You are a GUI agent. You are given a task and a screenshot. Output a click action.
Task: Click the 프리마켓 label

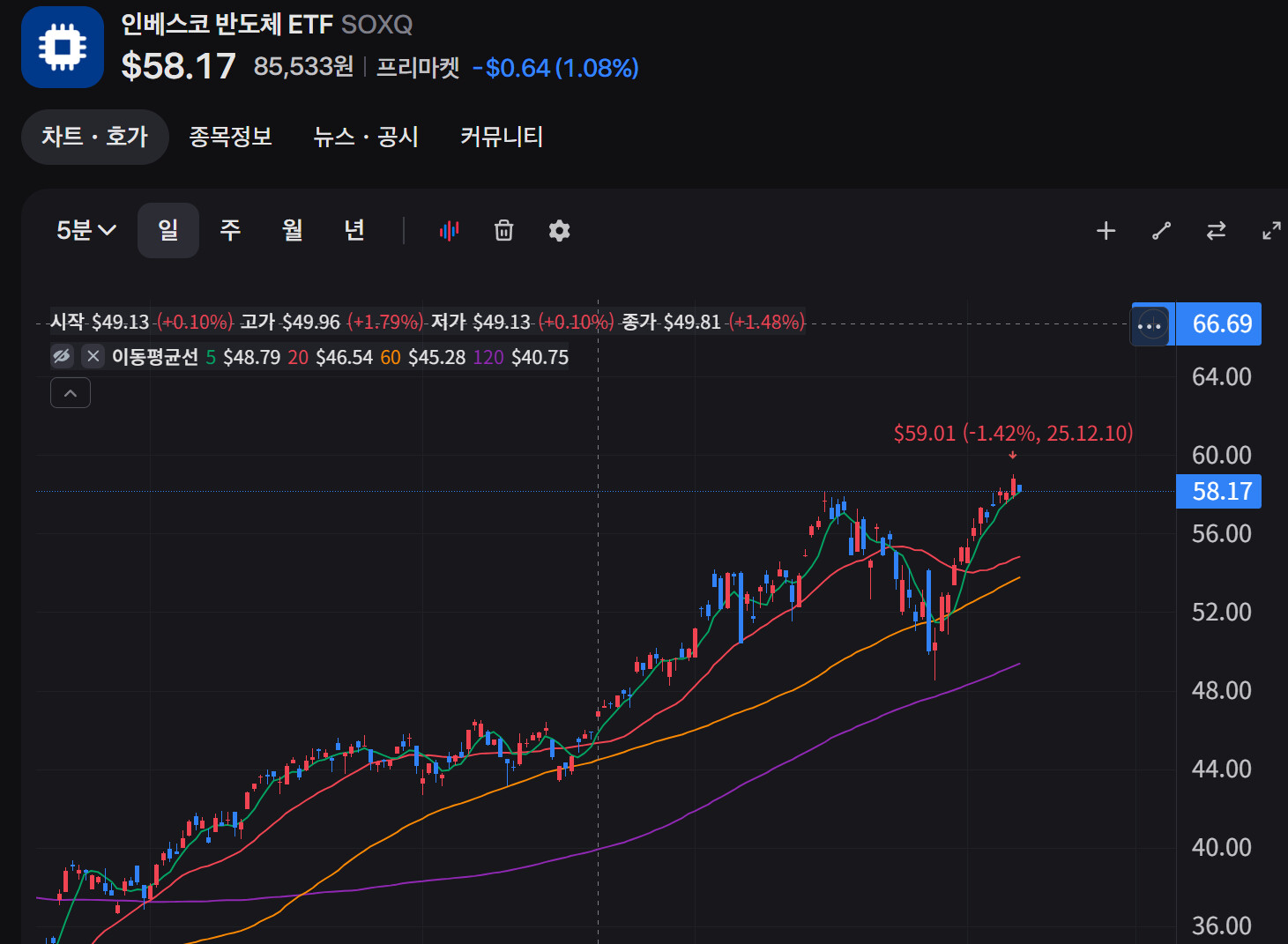click(419, 68)
